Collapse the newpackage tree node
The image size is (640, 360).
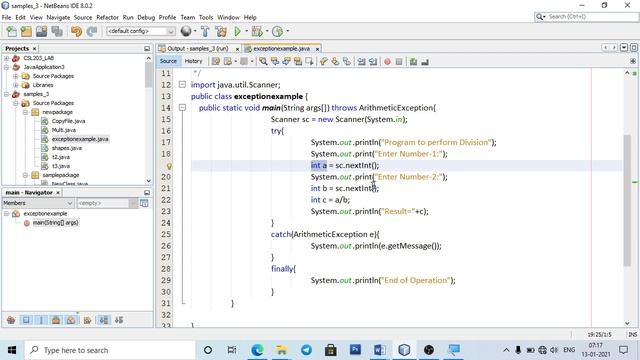point(25,112)
